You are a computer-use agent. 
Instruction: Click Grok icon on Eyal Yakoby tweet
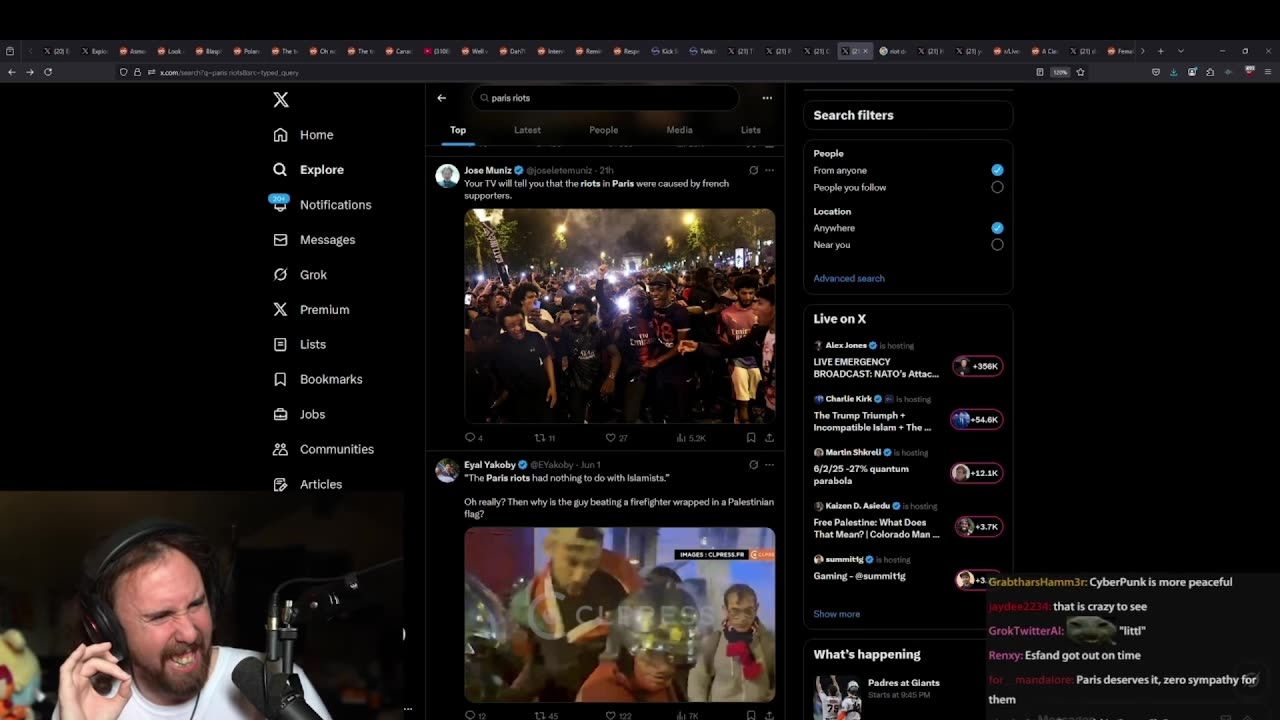point(753,465)
